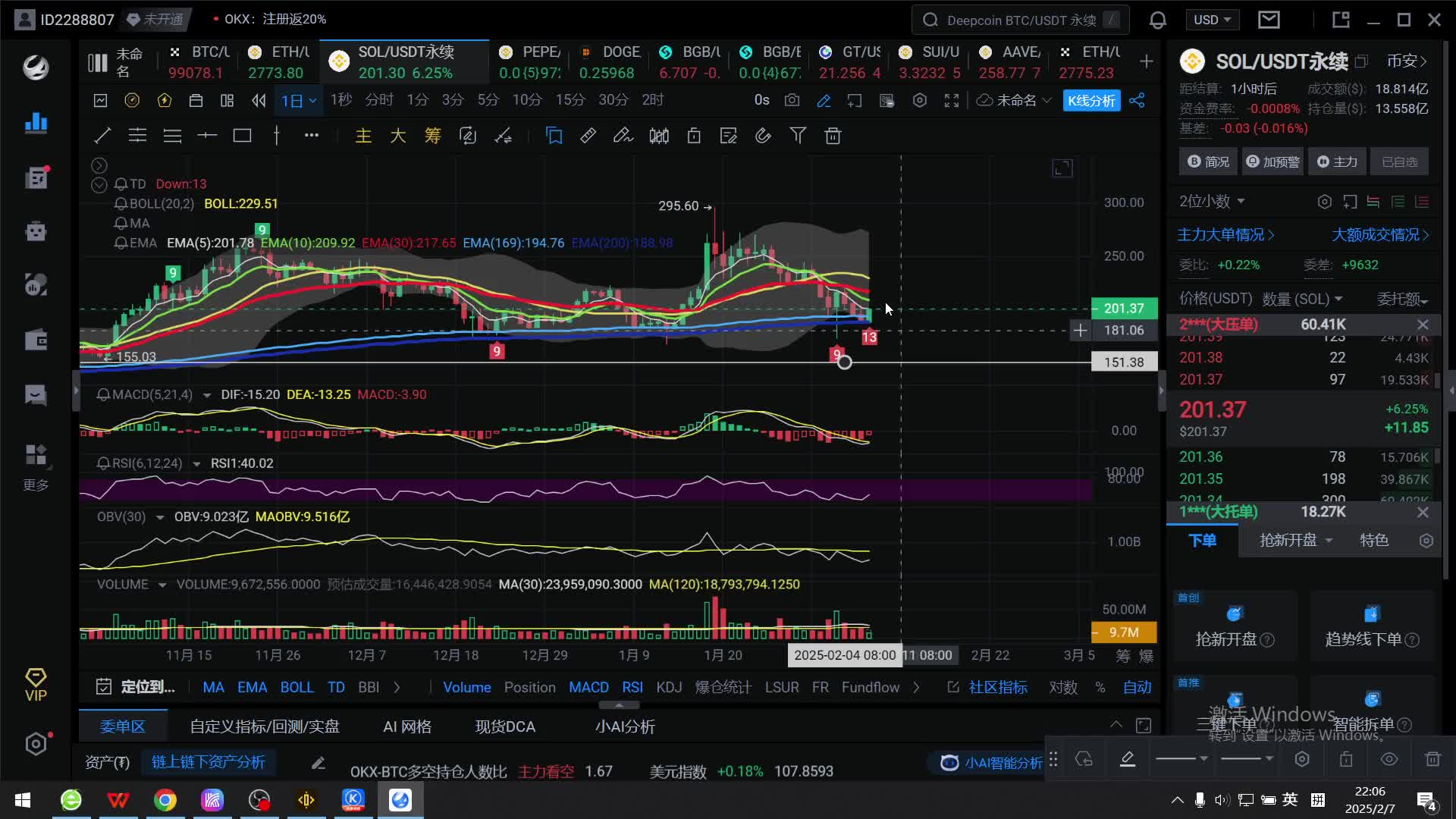Toggle the BOLL indicator alert bell
This screenshot has width=1456, height=819.
(x=121, y=204)
